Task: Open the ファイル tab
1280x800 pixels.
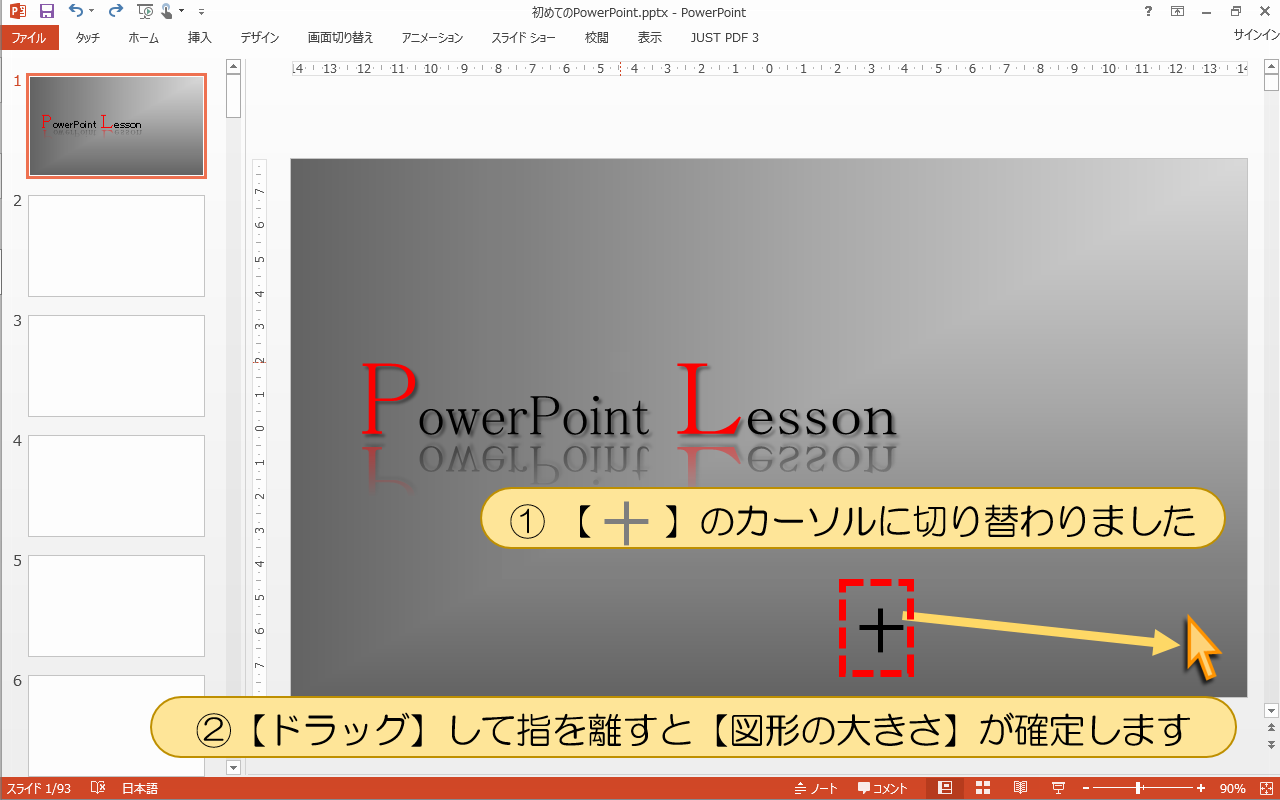Action: click(x=29, y=38)
